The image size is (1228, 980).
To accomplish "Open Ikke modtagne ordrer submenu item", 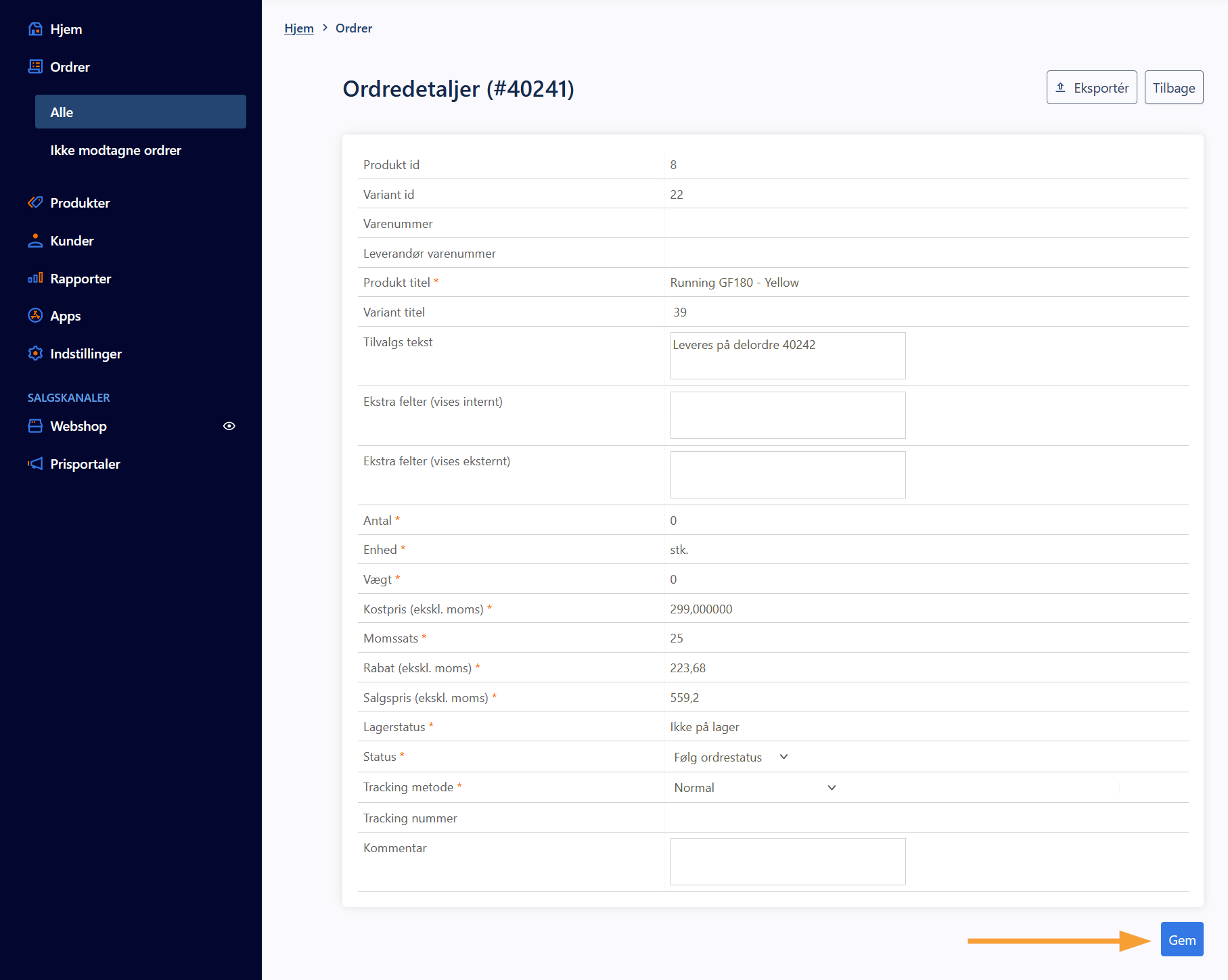I will click(x=116, y=150).
